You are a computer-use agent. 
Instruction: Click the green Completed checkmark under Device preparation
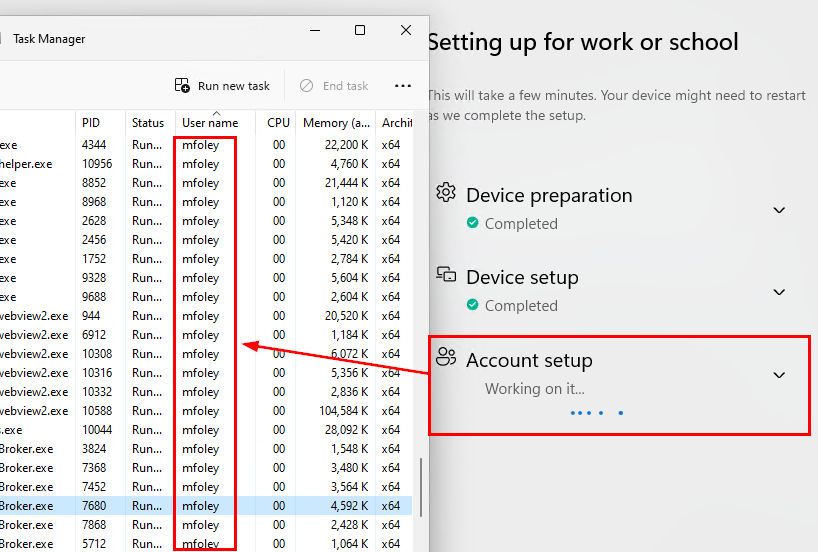(472, 224)
